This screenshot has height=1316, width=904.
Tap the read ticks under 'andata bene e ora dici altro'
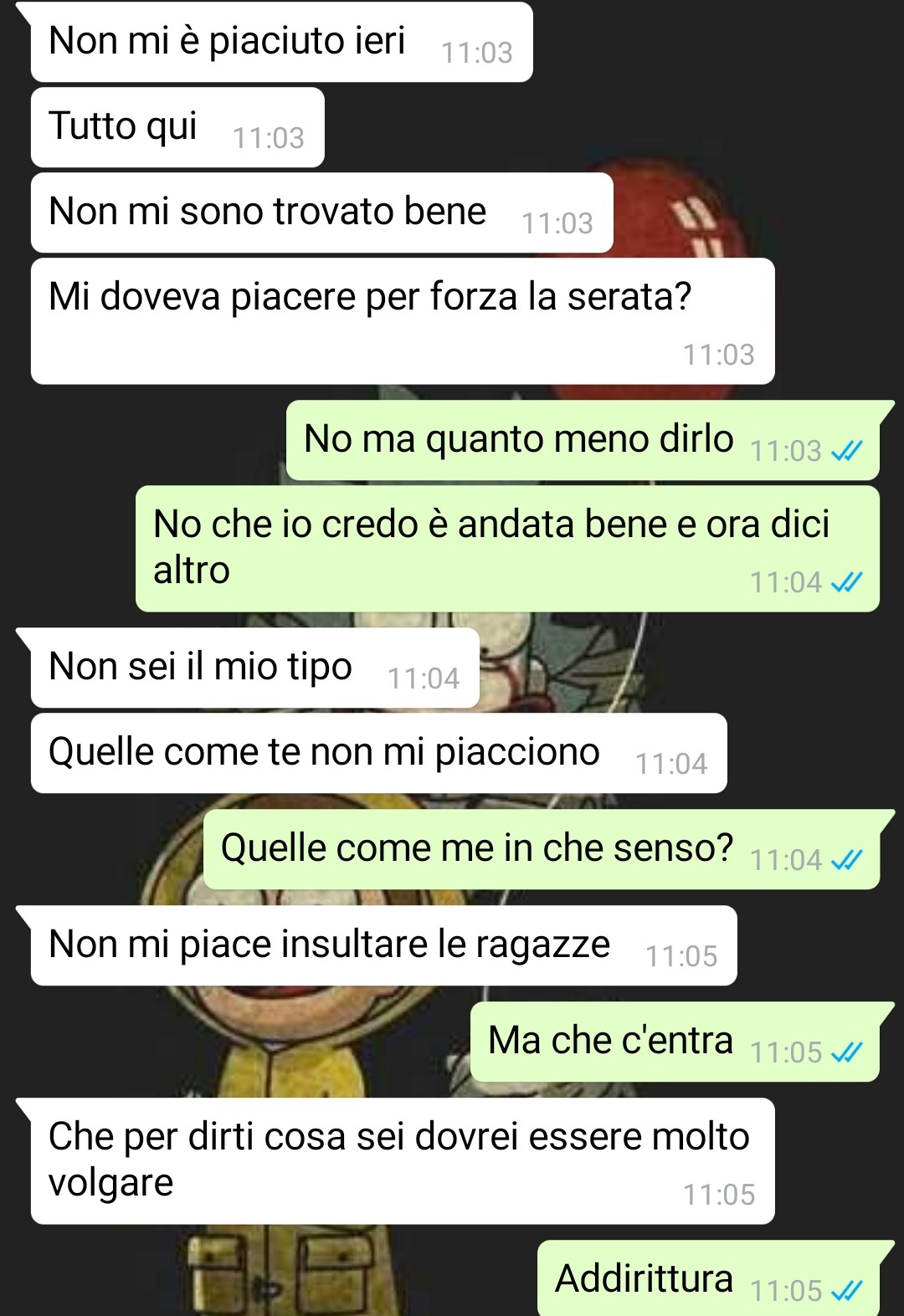tap(846, 582)
